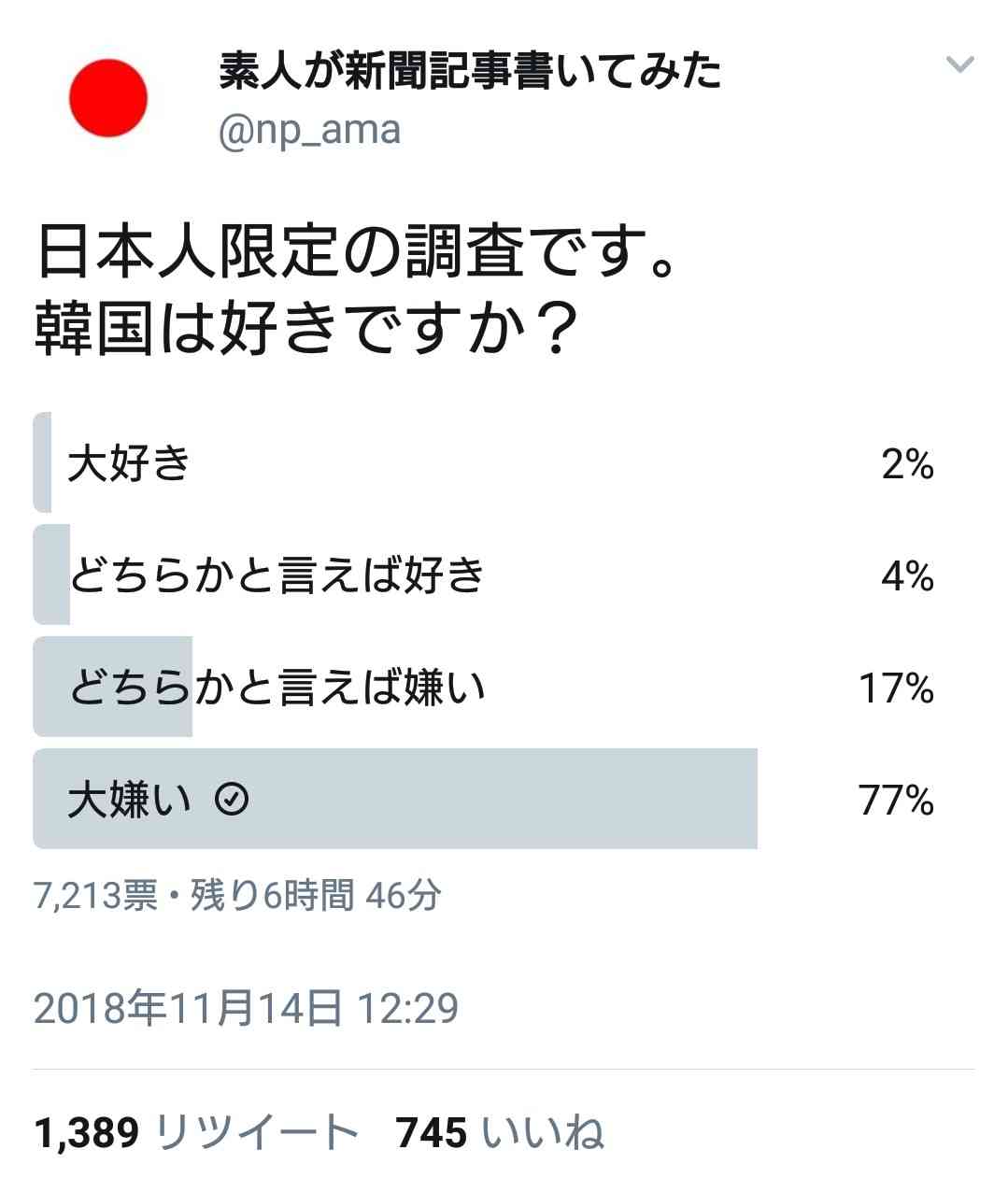The width and height of the screenshot is (1008, 1192).
Task: View the 4% poll percentage
Action: point(907,575)
